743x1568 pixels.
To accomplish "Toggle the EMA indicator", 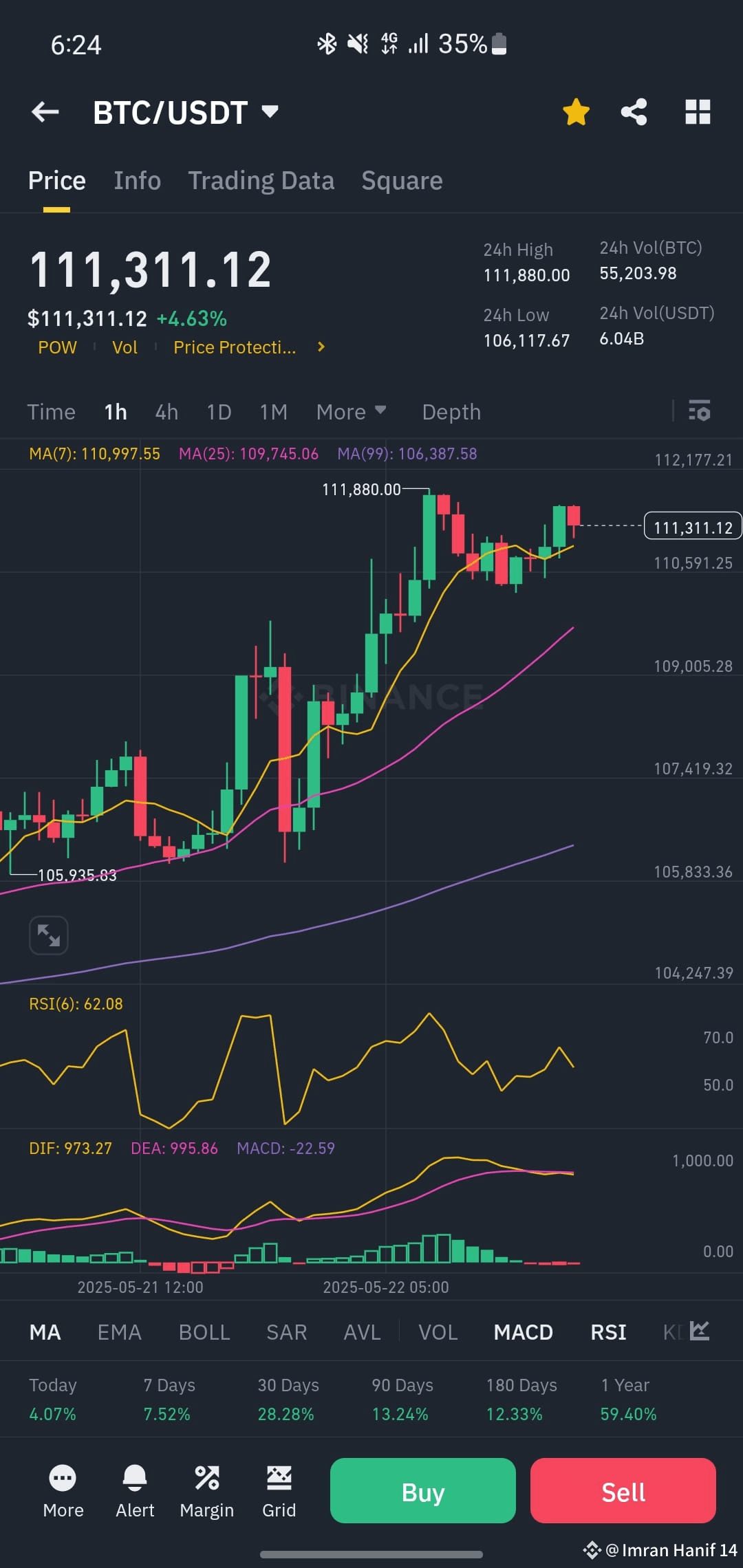I will (120, 1332).
